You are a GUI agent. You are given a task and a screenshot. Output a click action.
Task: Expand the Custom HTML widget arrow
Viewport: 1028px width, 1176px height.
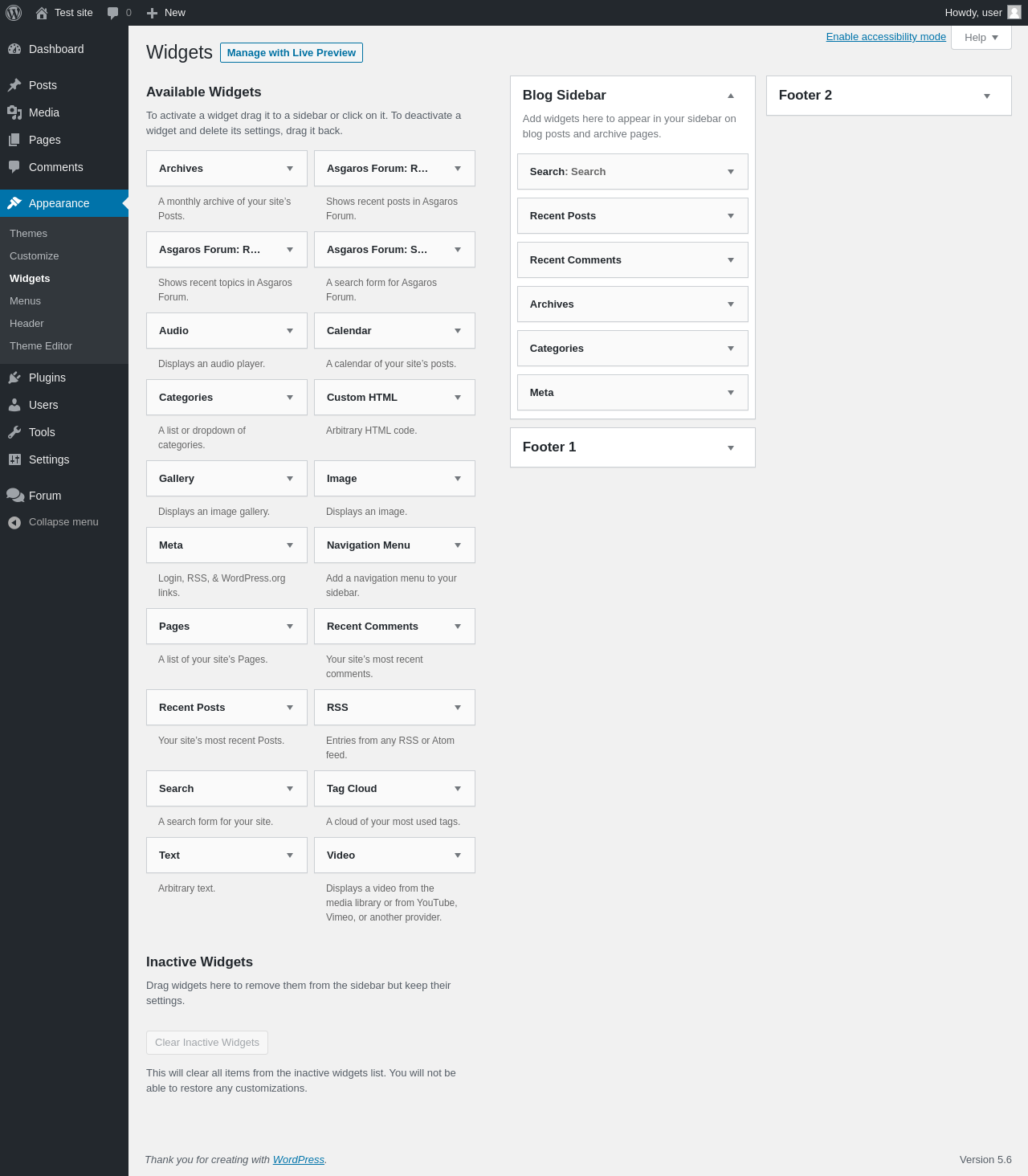tap(458, 398)
